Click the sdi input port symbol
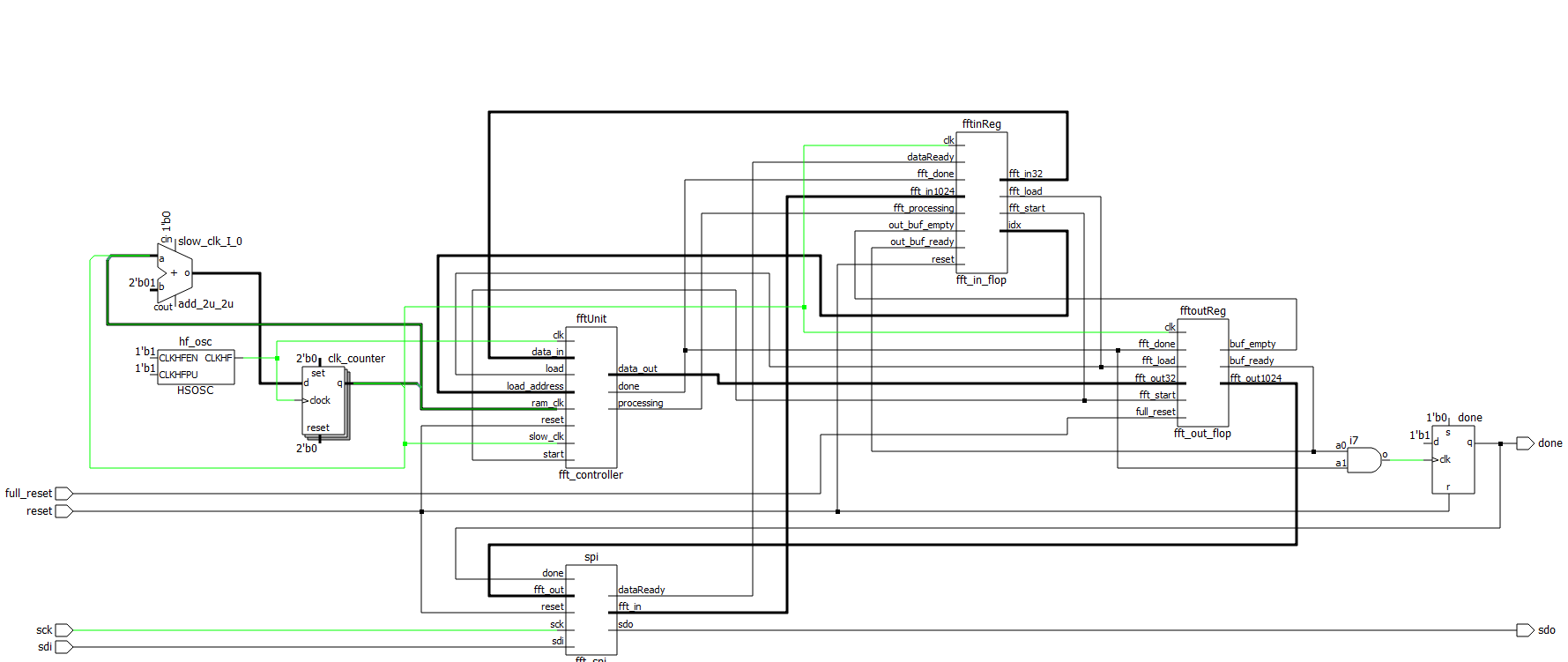This screenshot has height=662, width=1568. point(63,647)
